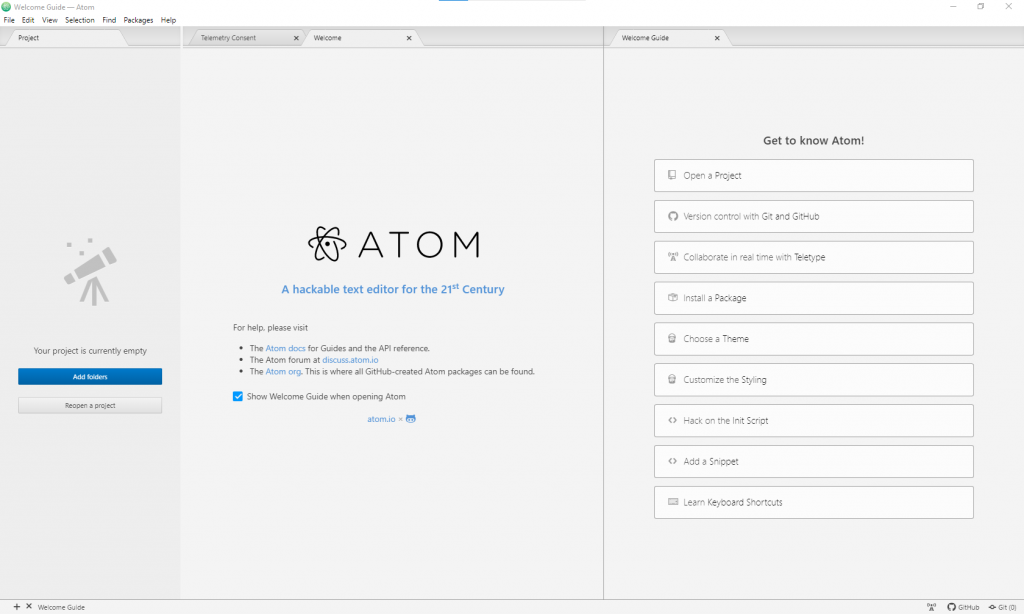Click the octocat icon next to atom.io

pos(411,419)
